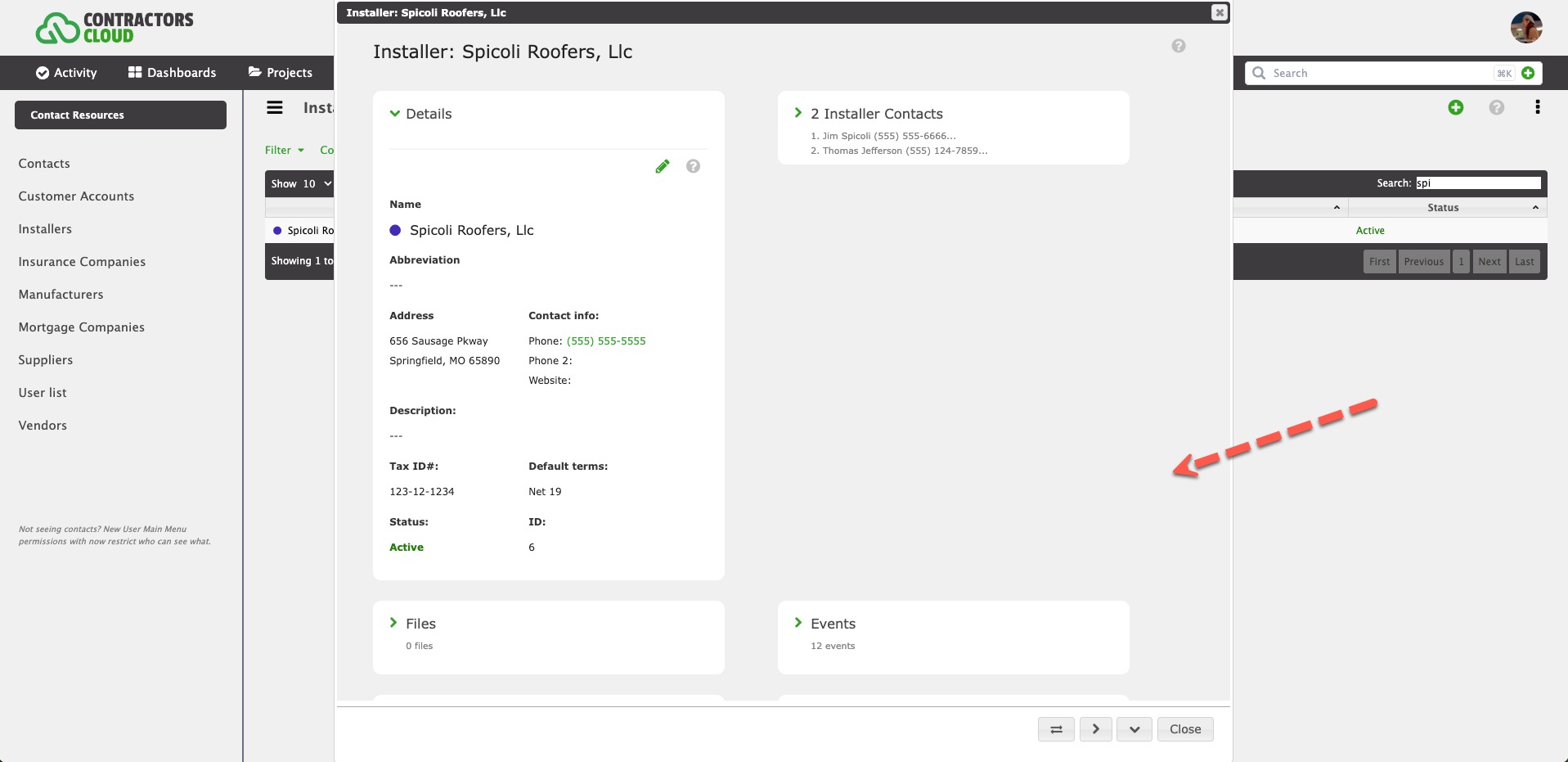1568x762 pixels.
Task: Click the First pagination button
Action: (1380, 262)
